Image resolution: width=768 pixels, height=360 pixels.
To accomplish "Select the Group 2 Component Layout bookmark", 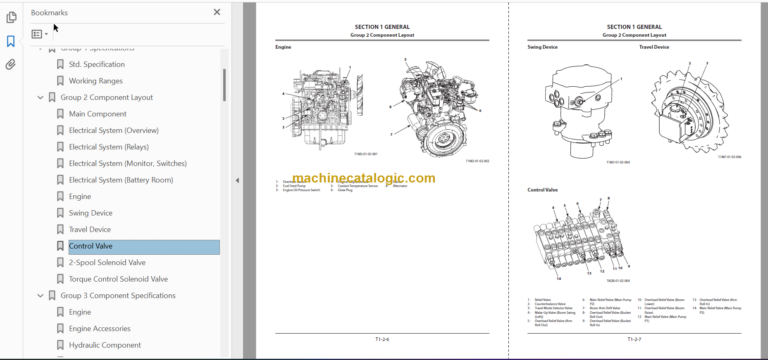I will 107,97.
